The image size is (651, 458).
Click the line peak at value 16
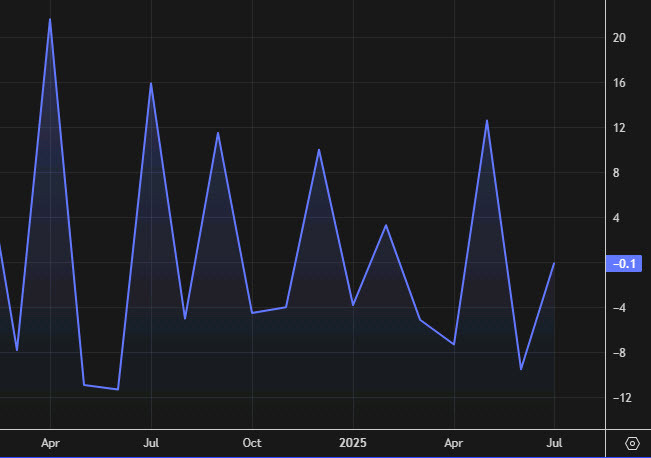151,83
